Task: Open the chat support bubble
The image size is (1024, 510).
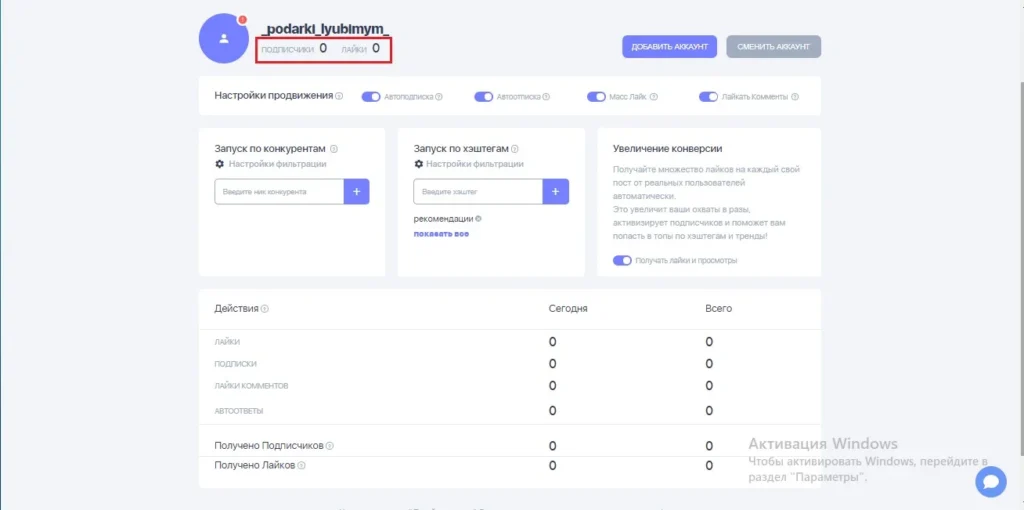Action: (991, 482)
